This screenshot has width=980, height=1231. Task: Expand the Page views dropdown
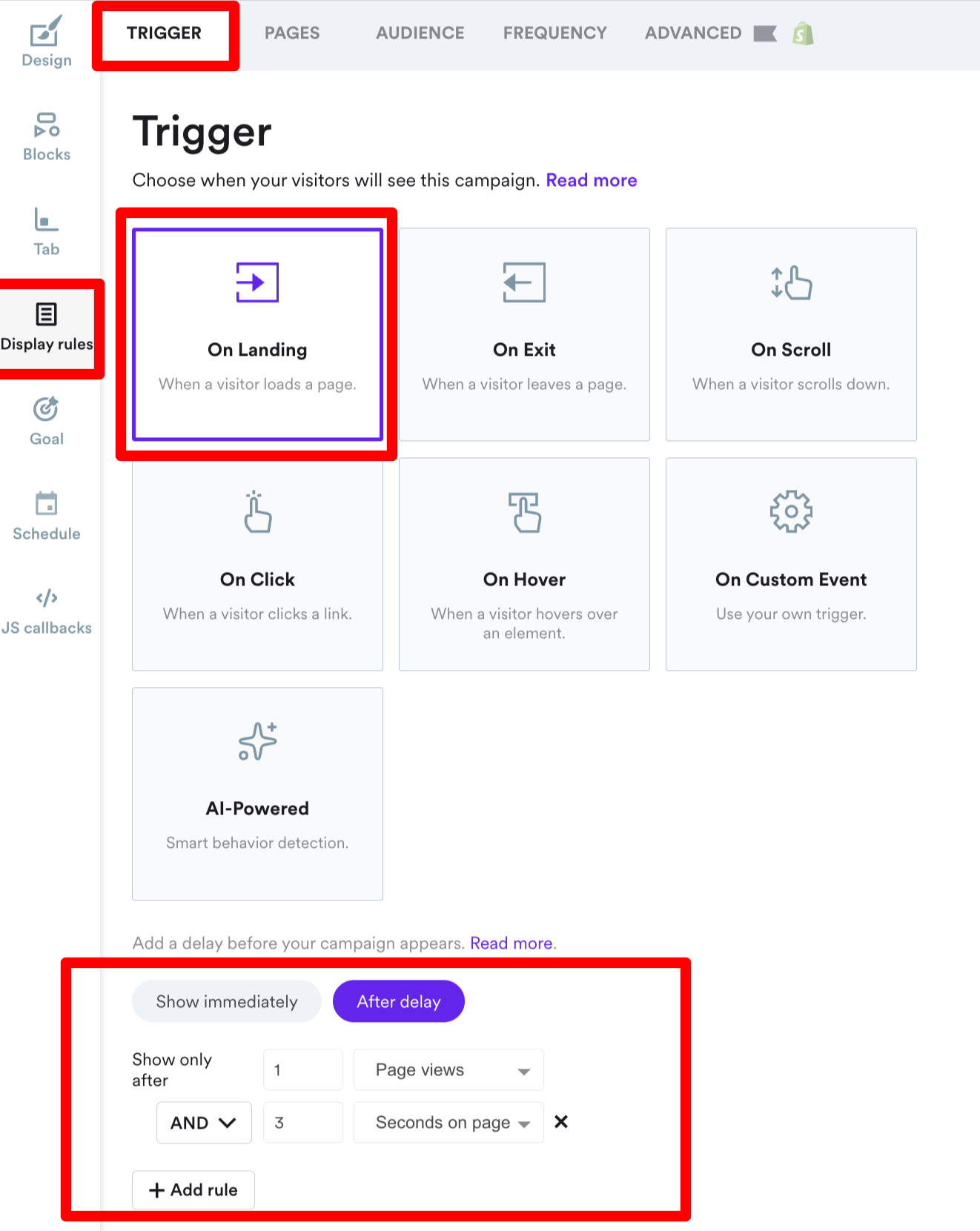click(x=448, y=1069)
